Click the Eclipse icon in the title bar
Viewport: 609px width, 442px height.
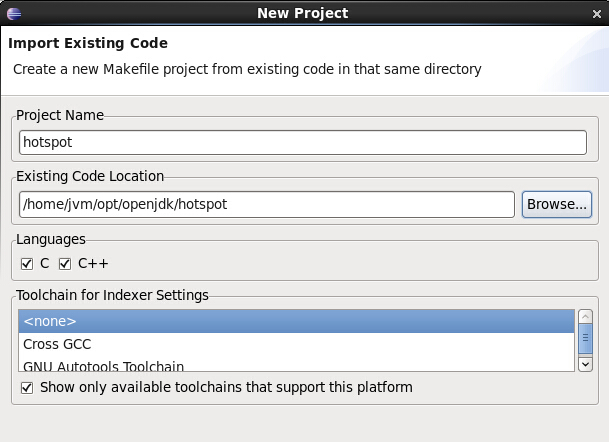point(12,13)
